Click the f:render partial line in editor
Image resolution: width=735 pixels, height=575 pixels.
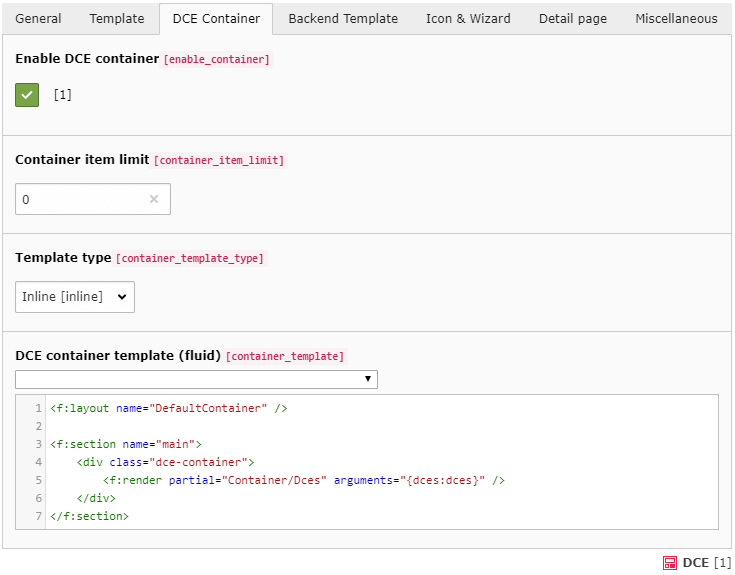pyautogui.click(x=303, y=480)
